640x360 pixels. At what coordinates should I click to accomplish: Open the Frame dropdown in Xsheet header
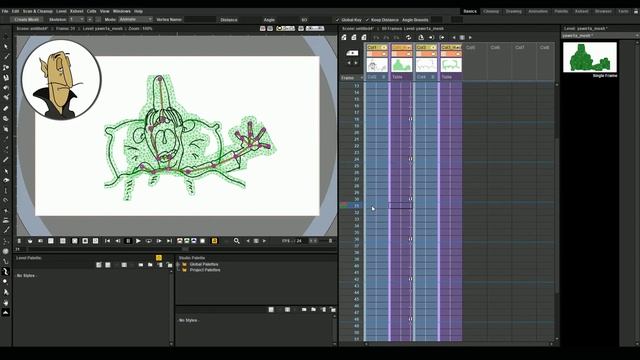click(x=352, y=77)
